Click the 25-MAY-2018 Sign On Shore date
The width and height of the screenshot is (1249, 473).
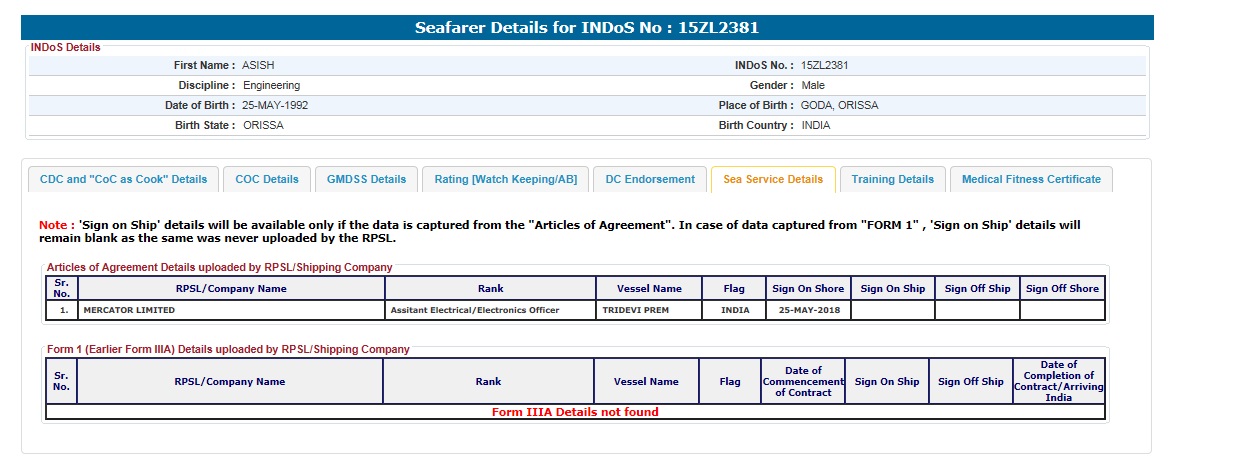coord(808,311)
